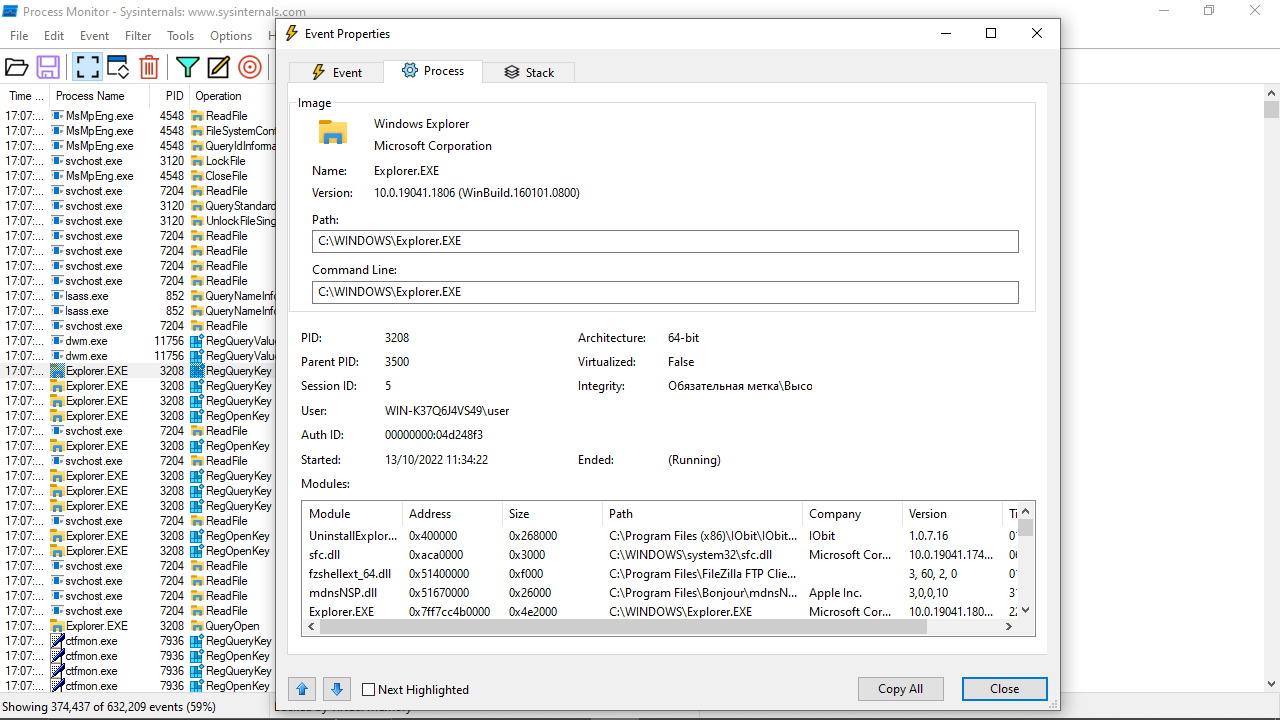This screenshot has height=720, width=1280.
Task: Open the Tools menu
Action: [x=181, y=35]
